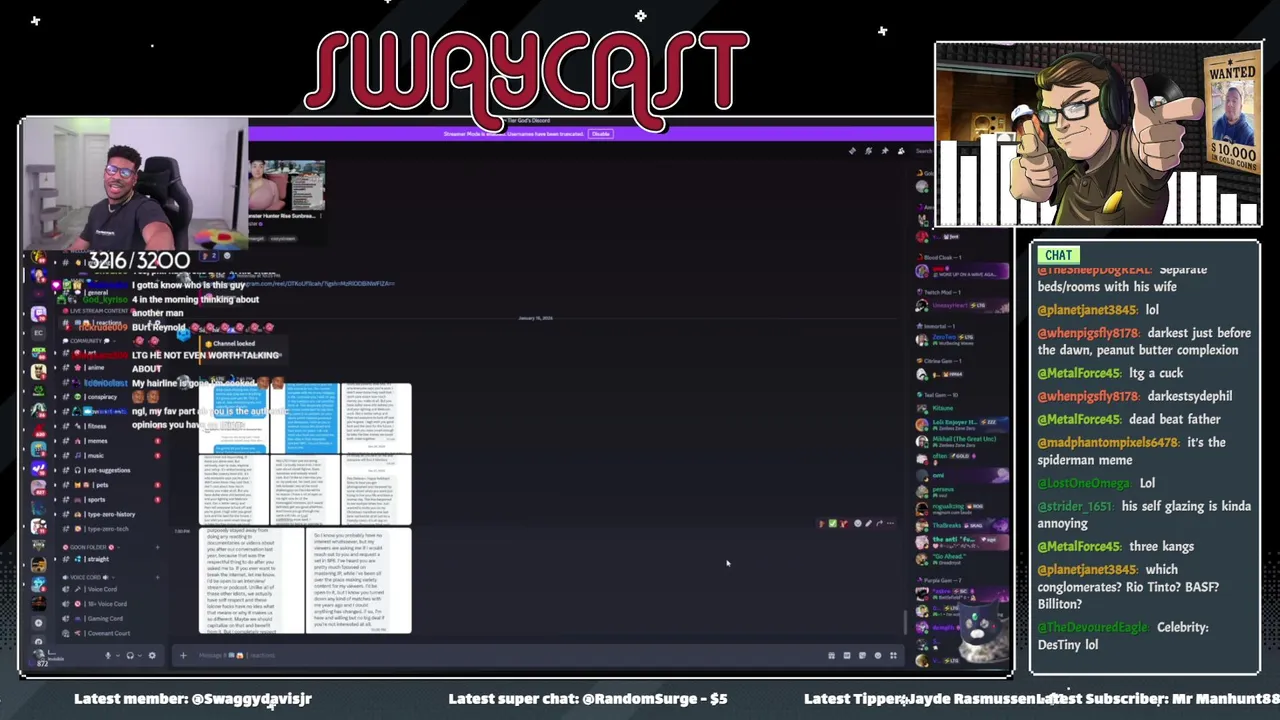Click the green checkmark reaction in the message hover toolbar
This screenshot has width=1280, height=720.
[x=833, y=523]
